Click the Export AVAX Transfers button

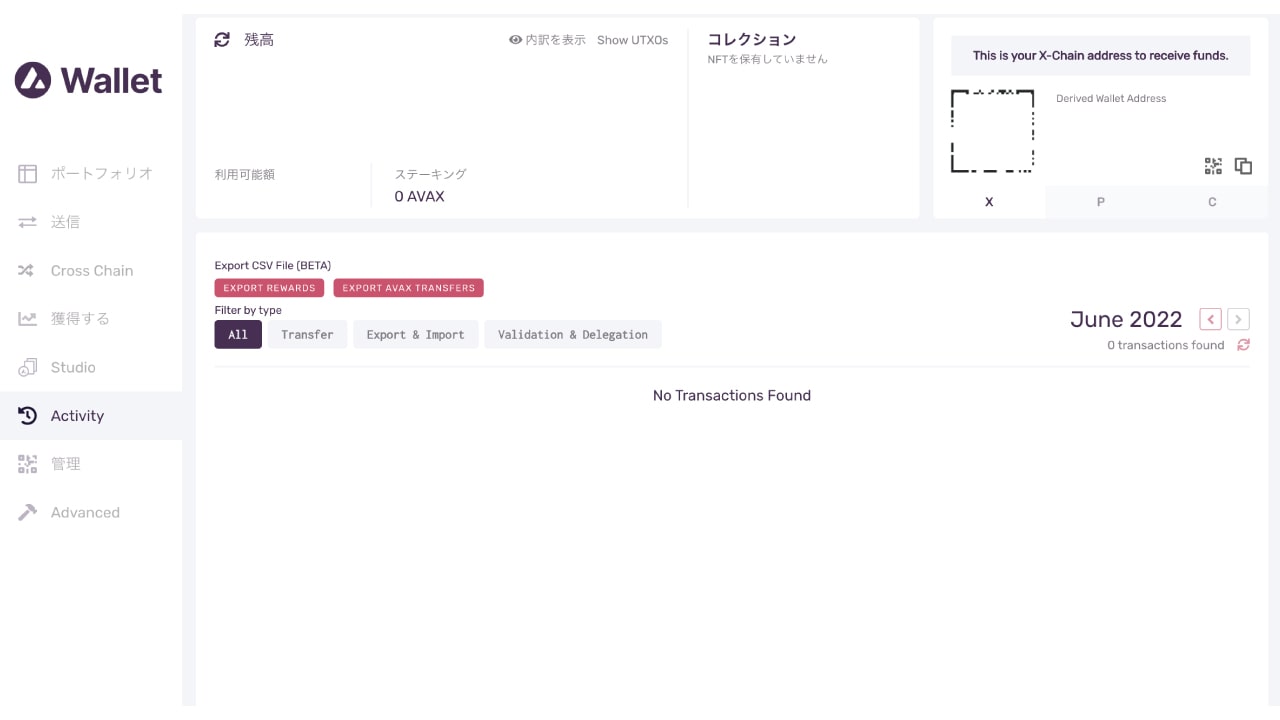(x=408, y=288)
